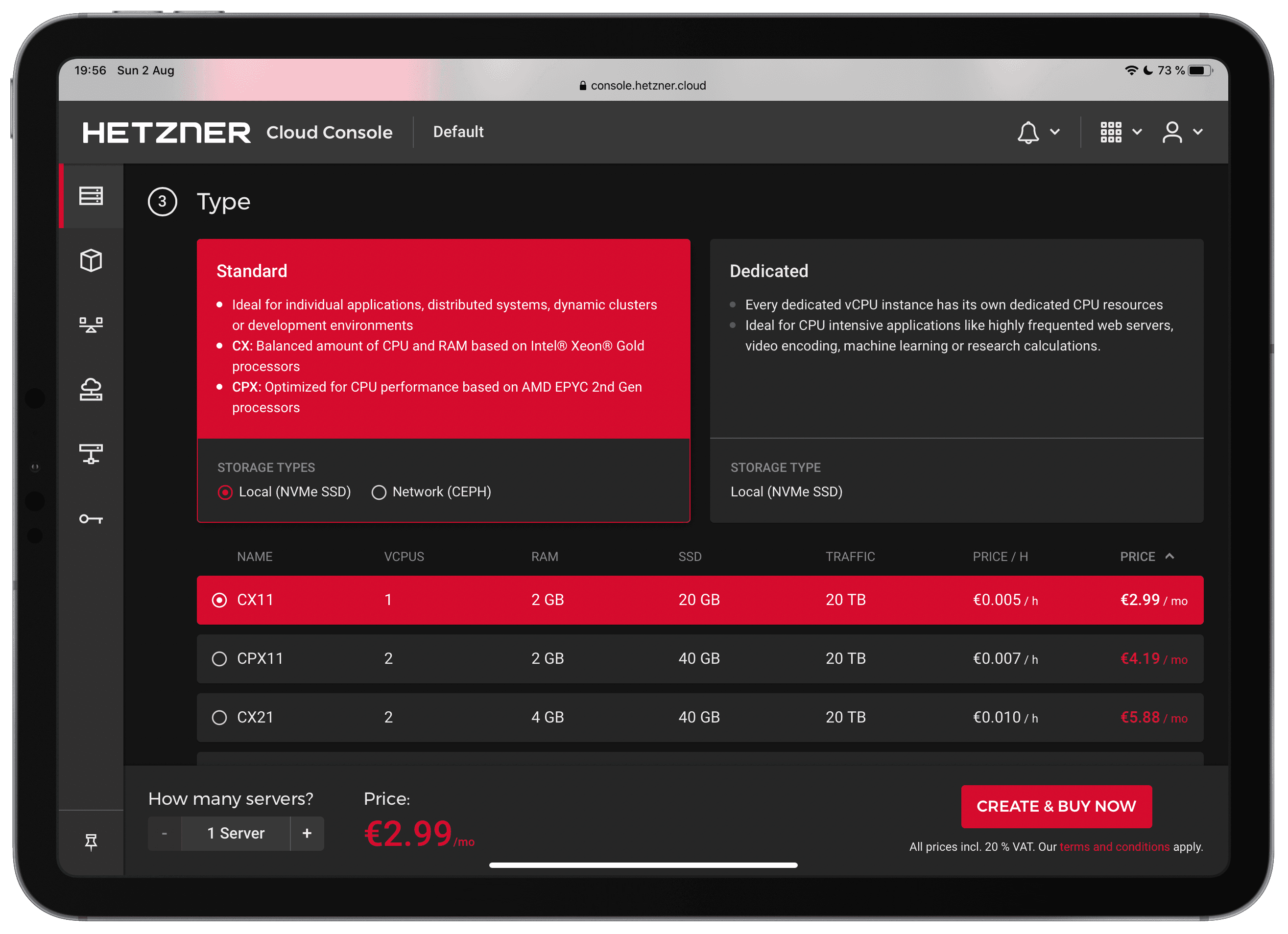Screen dimensions: 1288x934
Task: Open the Volumes cube icon in sidebar
Action: (x=91, y=260)
